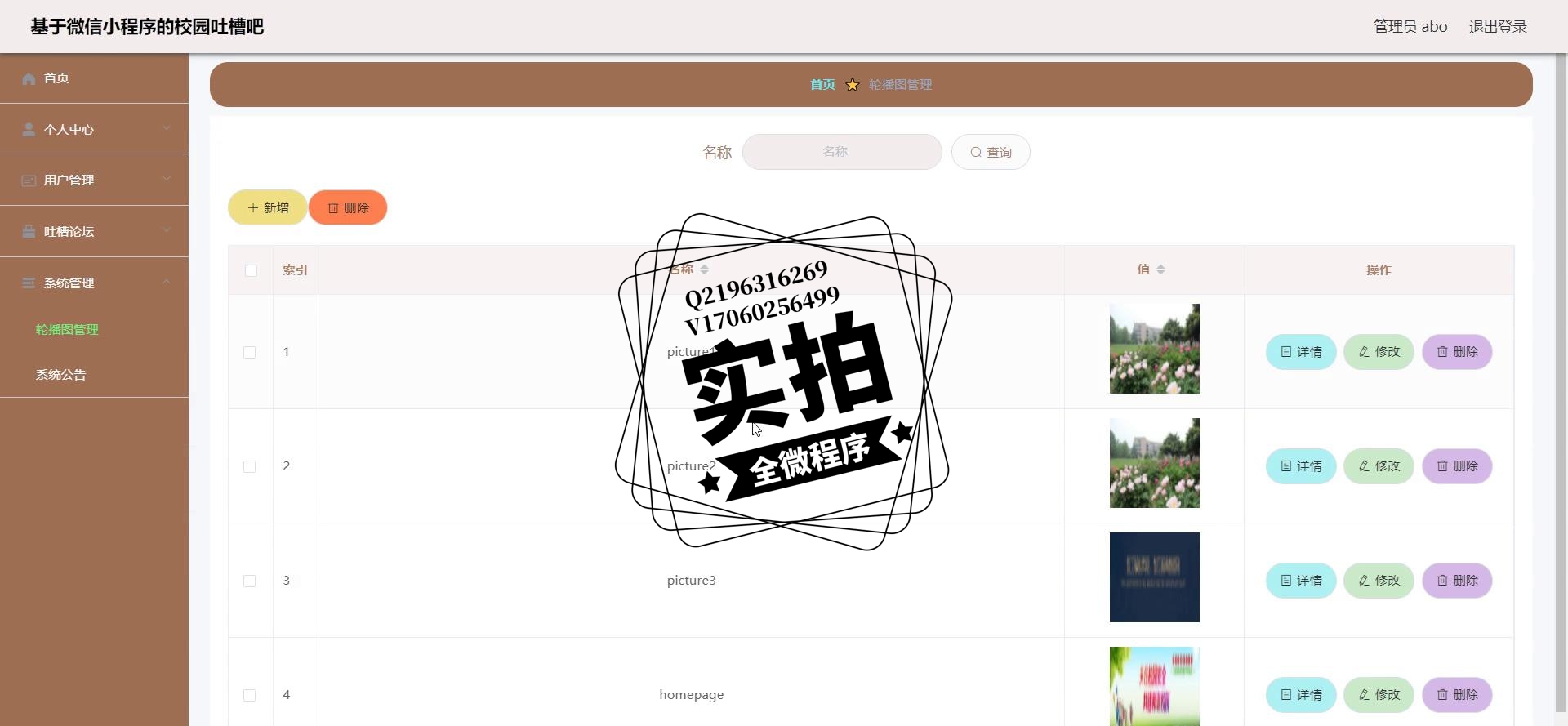Click the 新增 add button
Viewport: 1568px width, 726px height.
coord(268,207)
